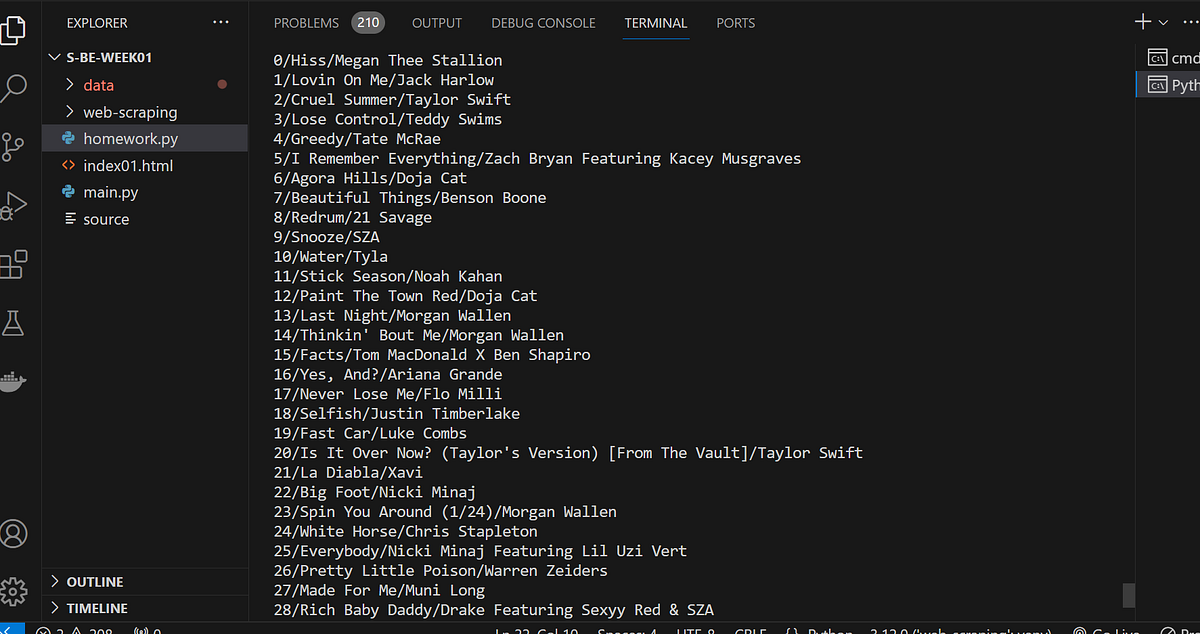The image size is (1200, 634).
Task: Open the DEBUG CONSOLE tab
Action: click(x=543, y=23)
